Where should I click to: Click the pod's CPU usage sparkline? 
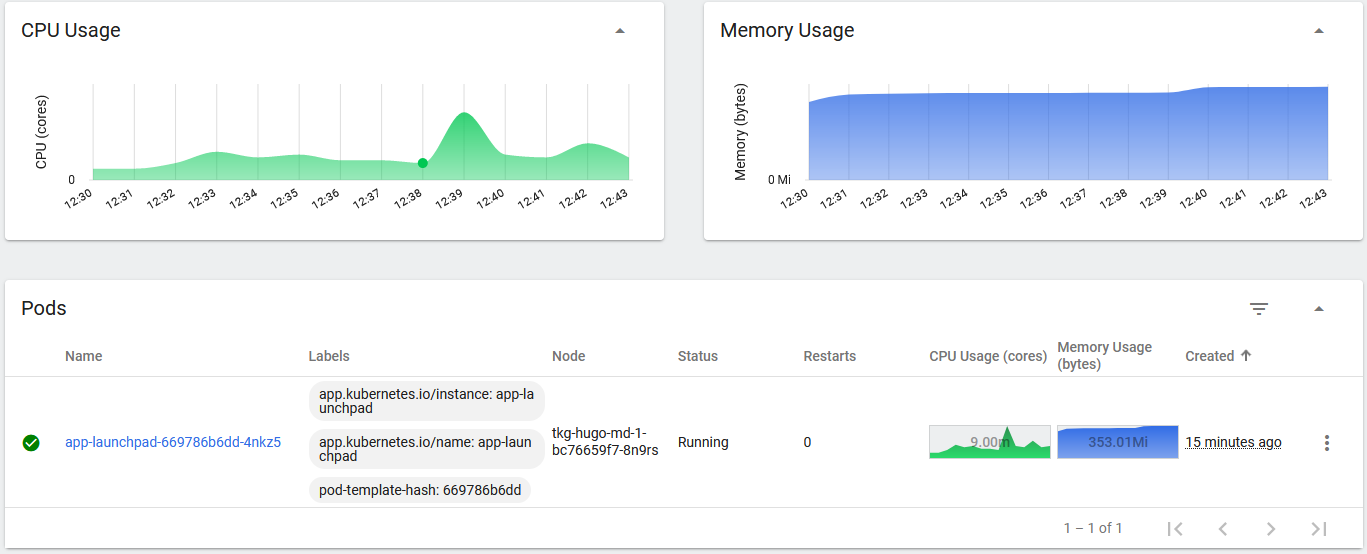pos(989,442)
